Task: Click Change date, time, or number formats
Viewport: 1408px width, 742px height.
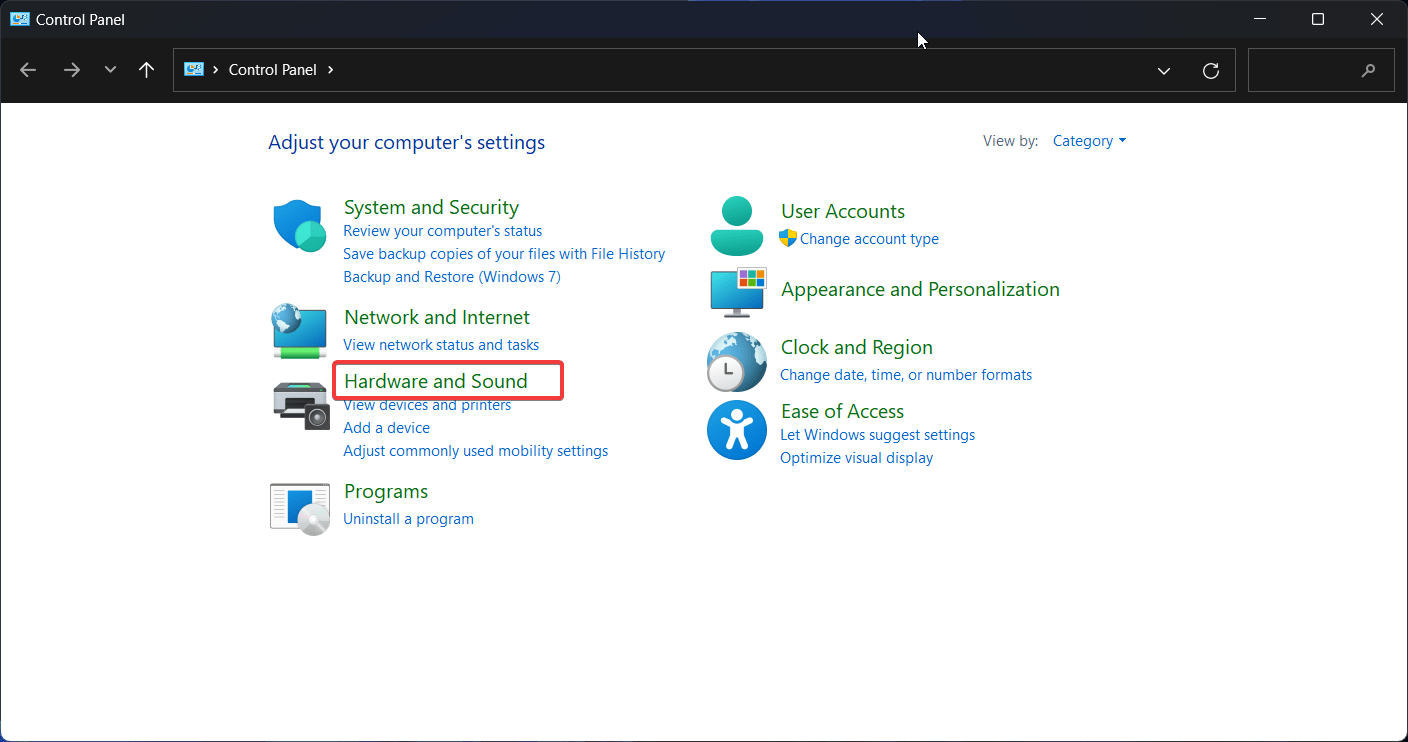Action: [906, 375]
